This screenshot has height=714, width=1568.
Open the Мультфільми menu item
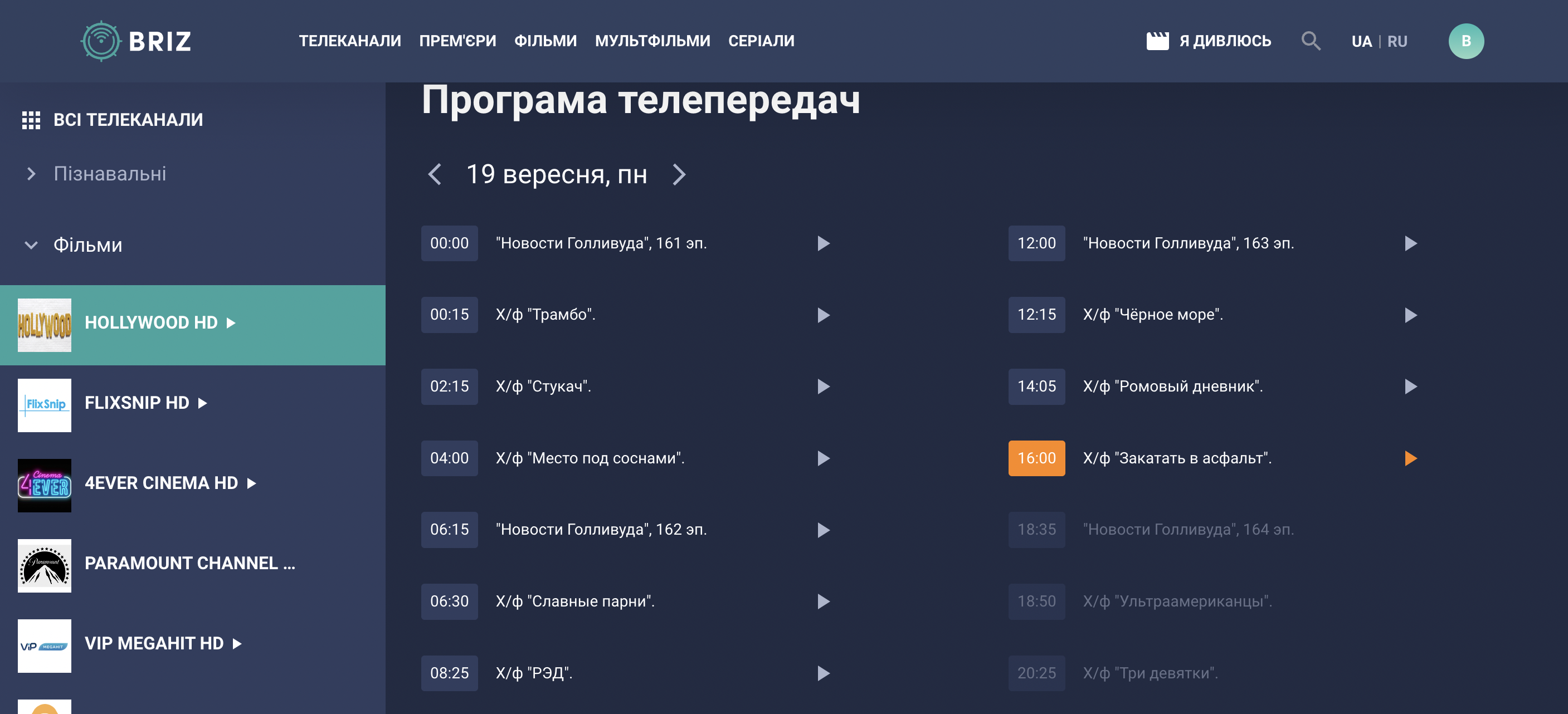(652, 41)
